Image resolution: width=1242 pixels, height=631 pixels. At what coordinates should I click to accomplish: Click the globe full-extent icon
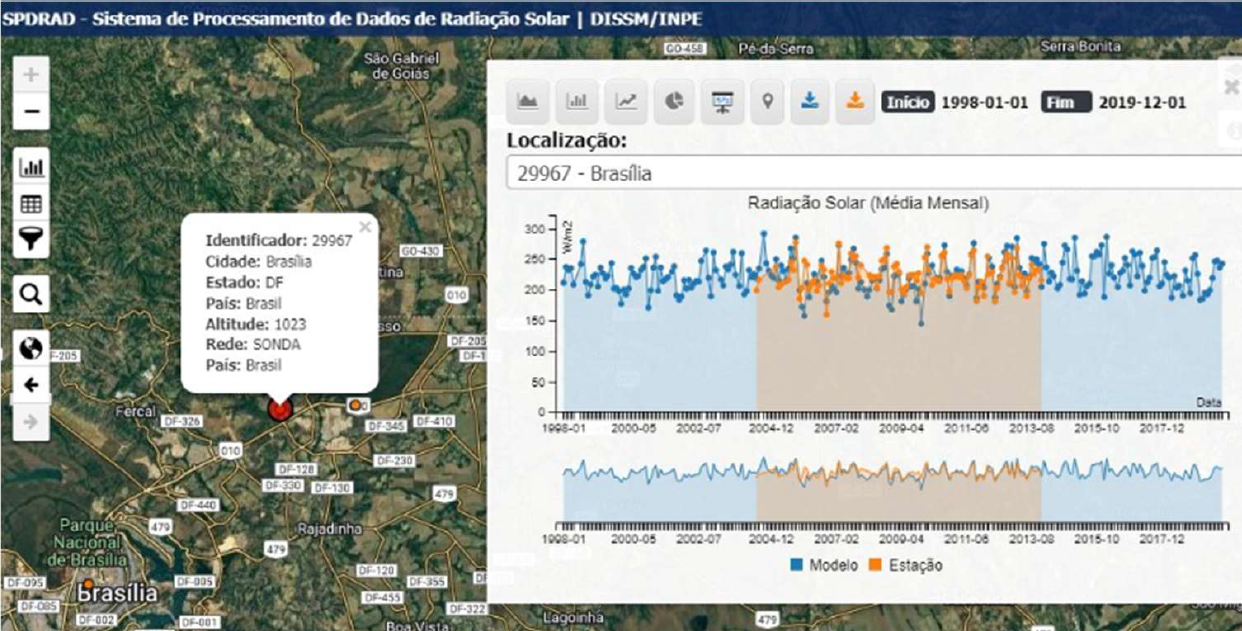(31, 348)
